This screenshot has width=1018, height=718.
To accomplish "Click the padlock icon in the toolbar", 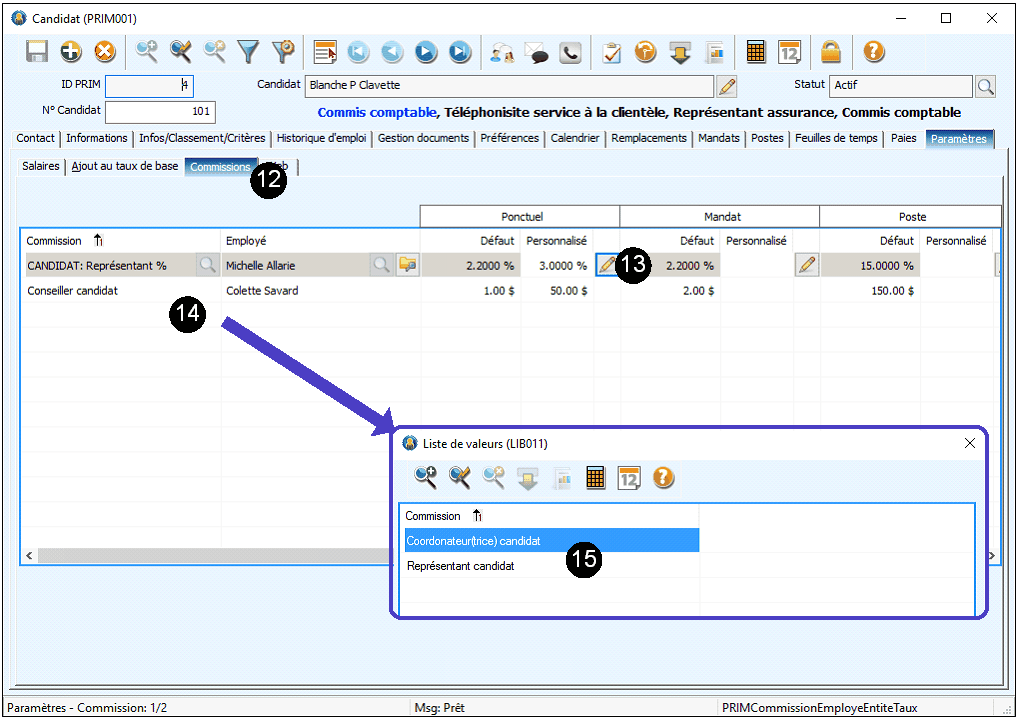I will (x=831, y=52).
